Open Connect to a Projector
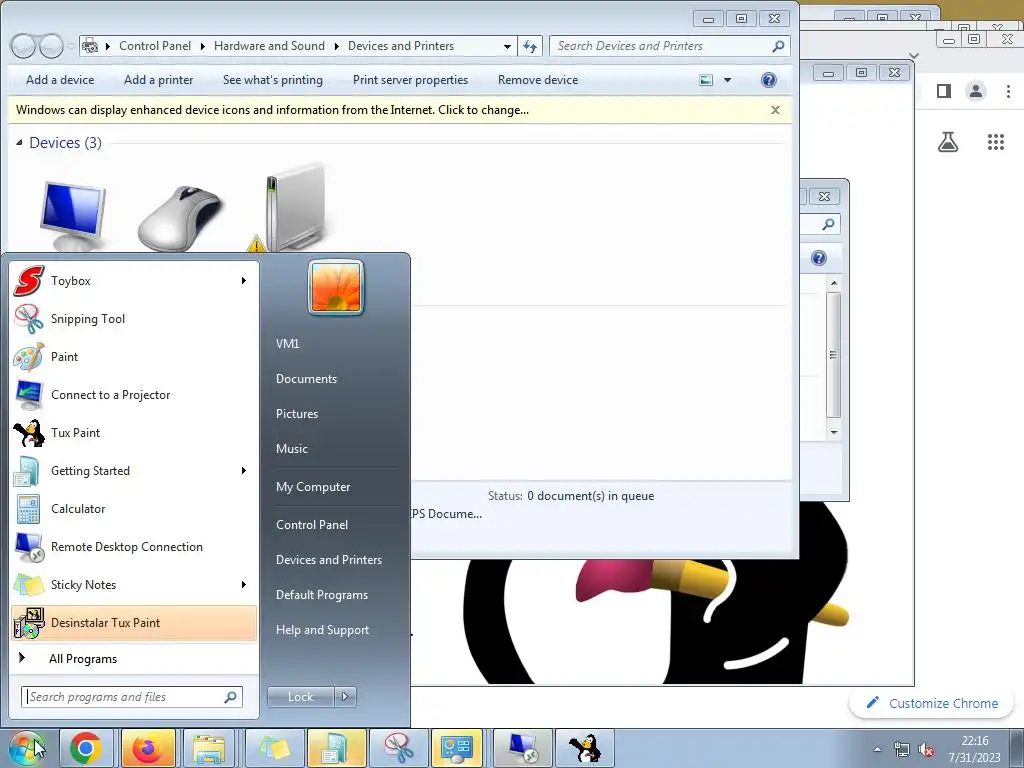Screen dimensions: 1024x768 pyautogui.click(x=134, y=394)
